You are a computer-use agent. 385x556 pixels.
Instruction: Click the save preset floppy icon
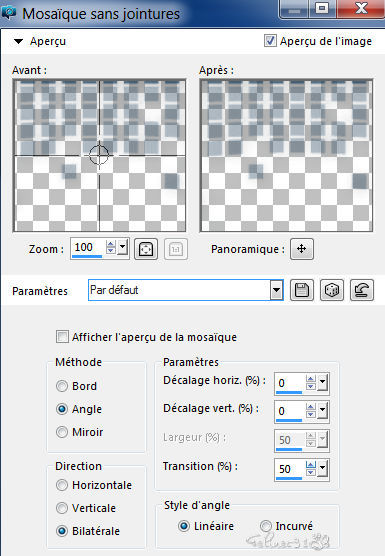coord(302,290)
